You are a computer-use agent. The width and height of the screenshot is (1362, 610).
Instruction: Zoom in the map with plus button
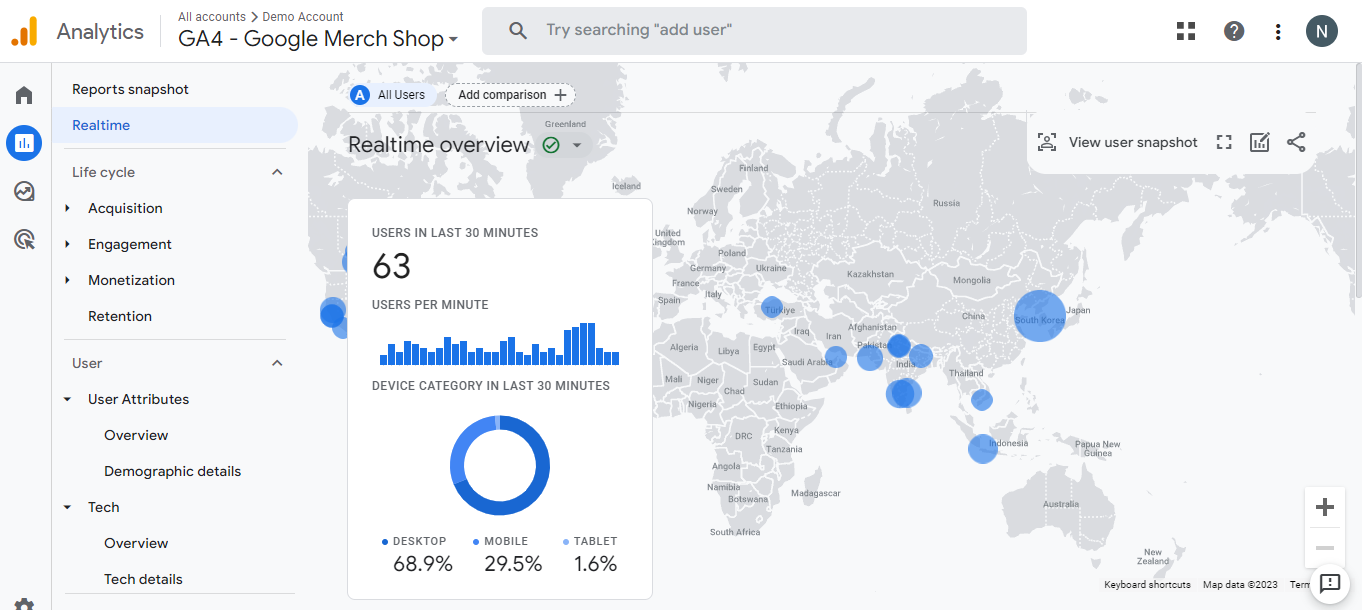point(1325,507)
